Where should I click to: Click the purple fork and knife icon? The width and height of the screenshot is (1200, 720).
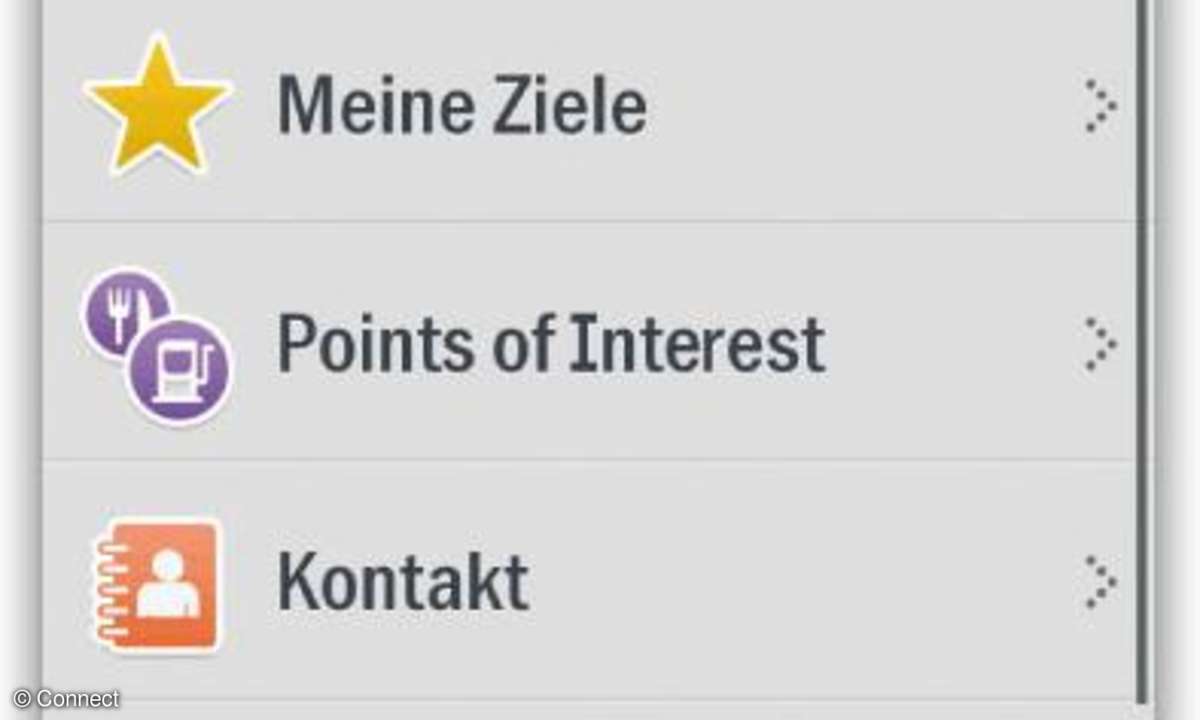pyautogui.click(x=124, y=311)
